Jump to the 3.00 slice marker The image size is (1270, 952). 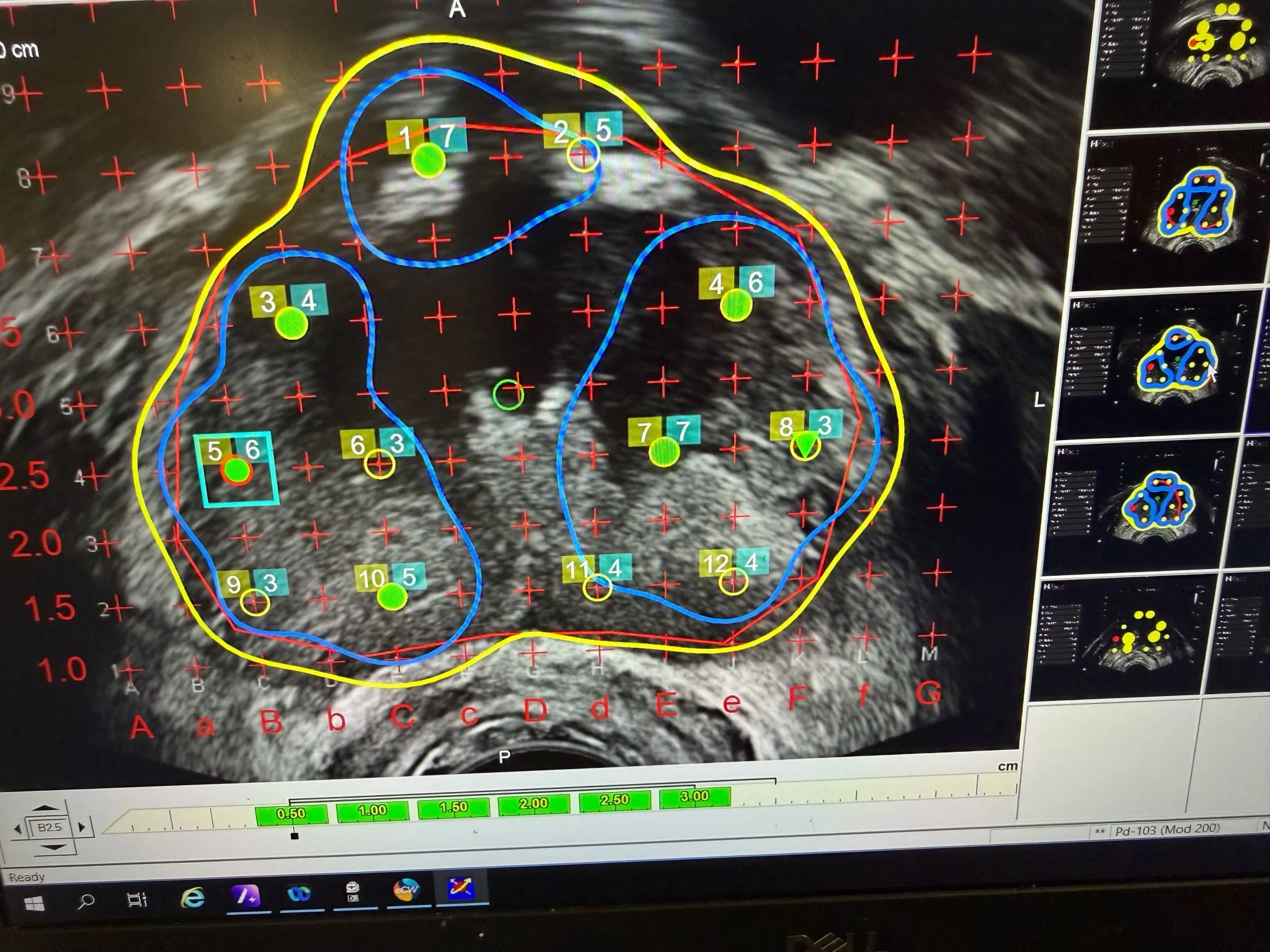(695, 796)
